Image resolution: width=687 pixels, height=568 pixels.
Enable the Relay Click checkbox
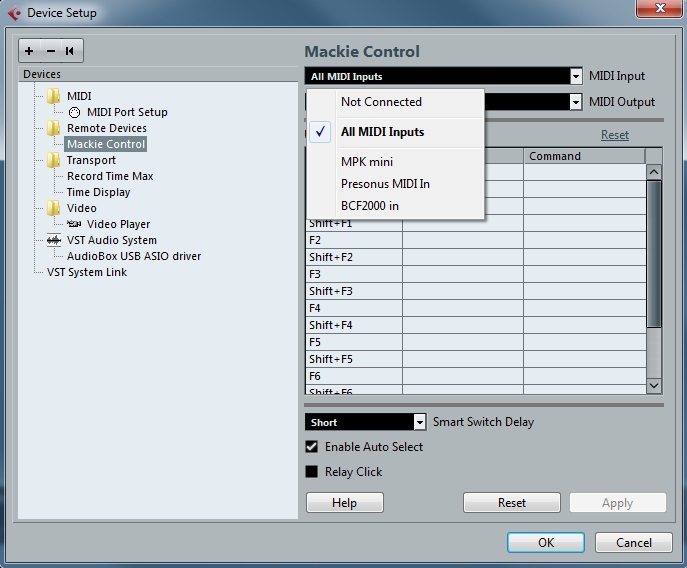pos(312,472)
